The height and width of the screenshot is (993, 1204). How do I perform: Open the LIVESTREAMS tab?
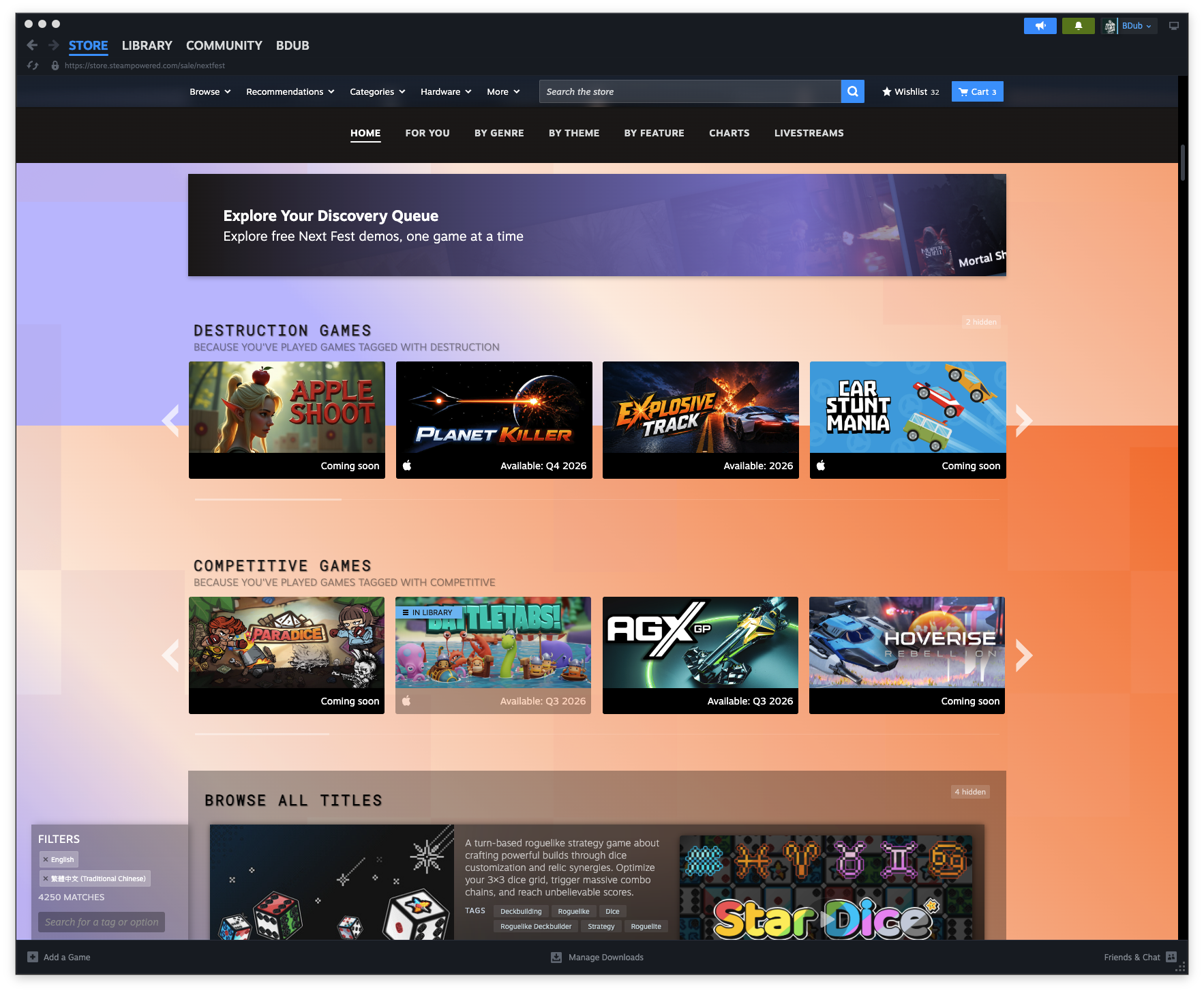pyautogui.click(x=809, y=133)
